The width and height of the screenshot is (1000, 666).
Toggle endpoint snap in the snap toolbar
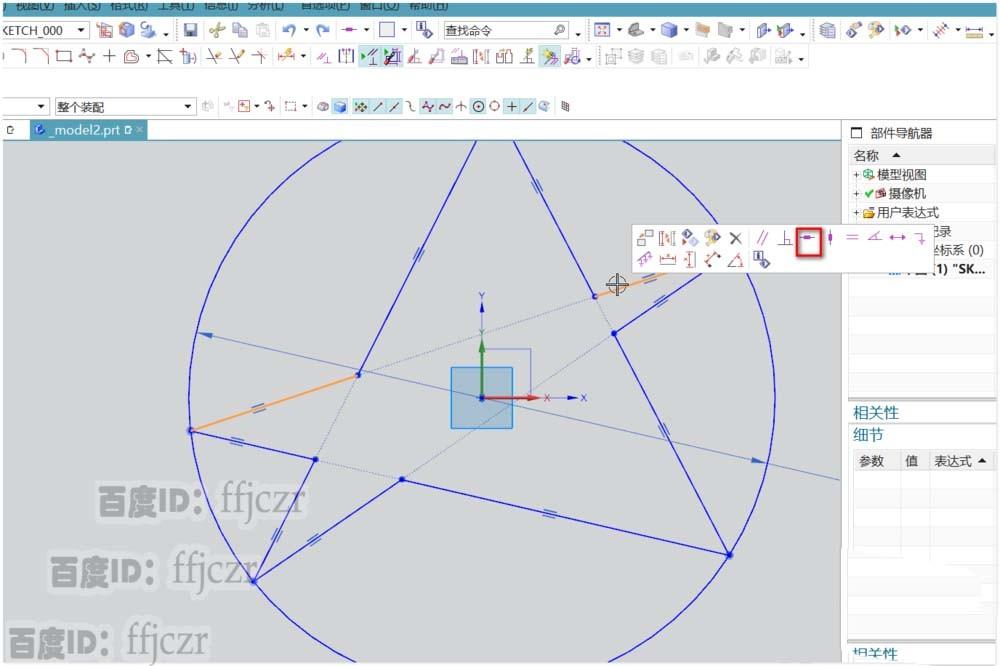click(x=378, y=105)
